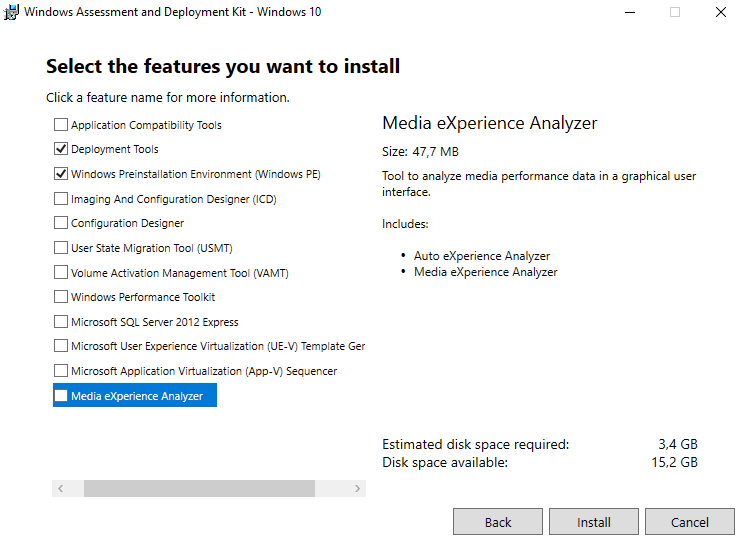Tick the Application Compatibility Tools checkbox
Screen dimensions: 744x546
pyautogui.click(x=61, y=125)
